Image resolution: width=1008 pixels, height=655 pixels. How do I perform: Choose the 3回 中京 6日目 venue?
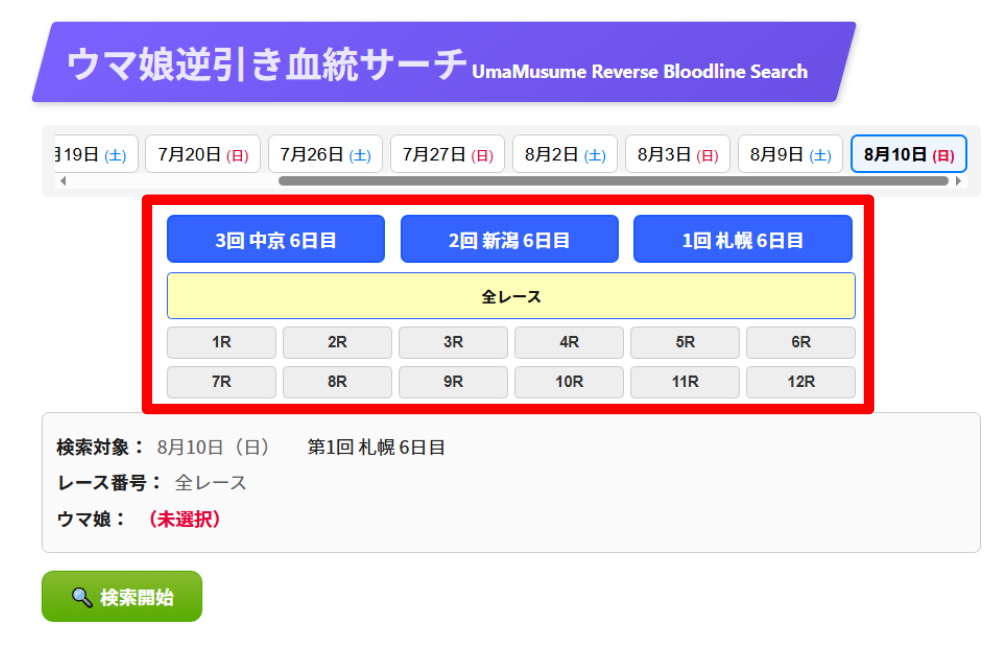[276, 239]
